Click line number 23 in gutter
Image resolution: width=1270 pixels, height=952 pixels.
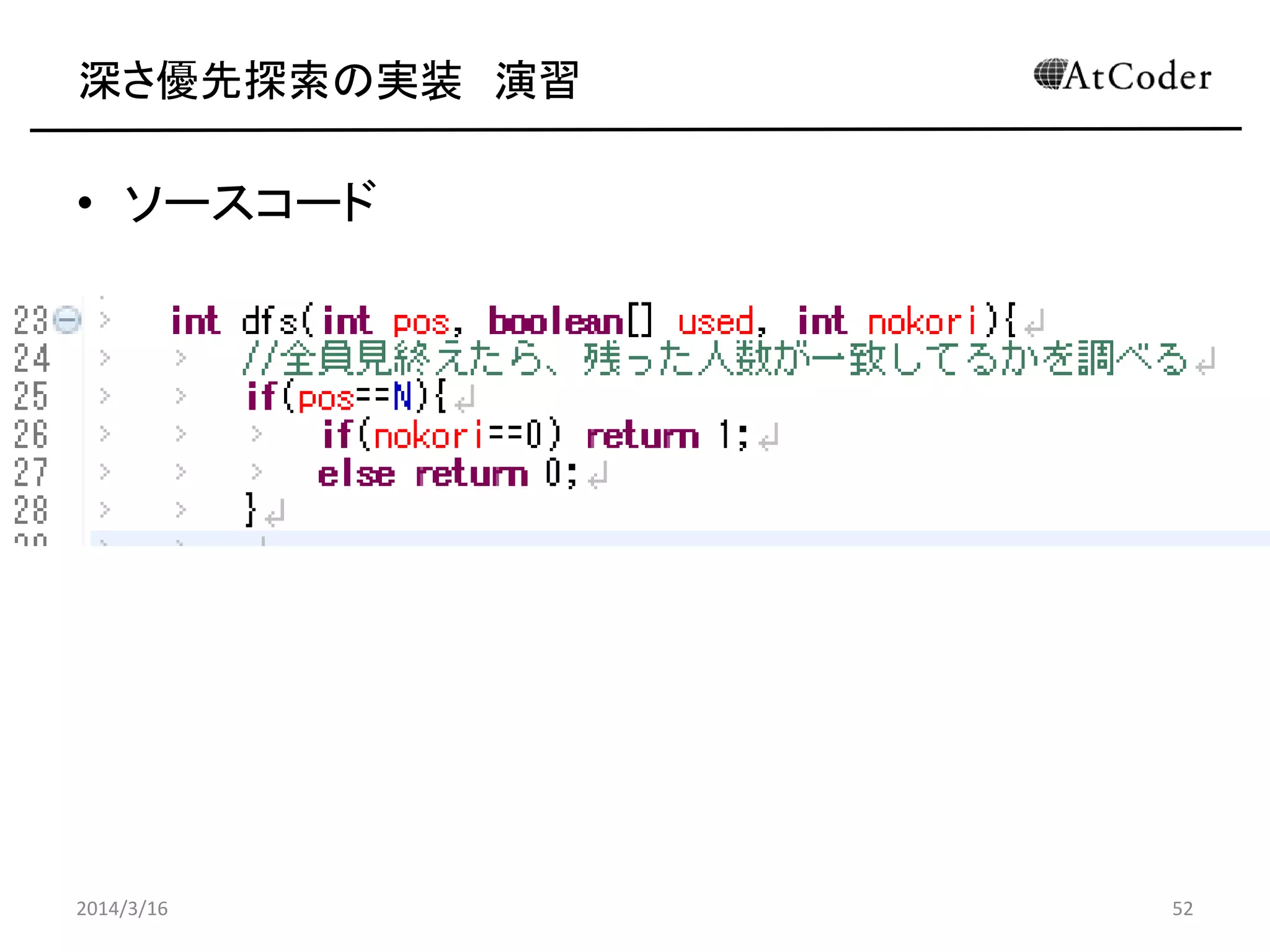(30, 320)
